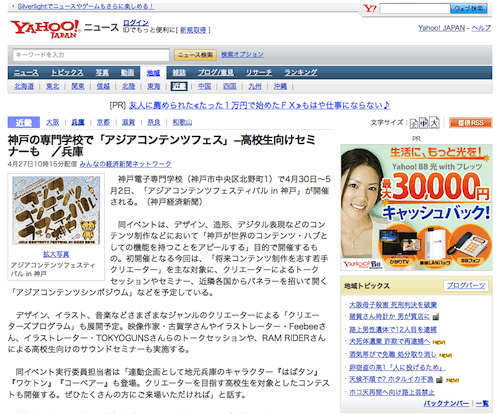Click the red Y! icon beside top search
Viewport: 500px width, 414px height.
[x=370, y=8]
